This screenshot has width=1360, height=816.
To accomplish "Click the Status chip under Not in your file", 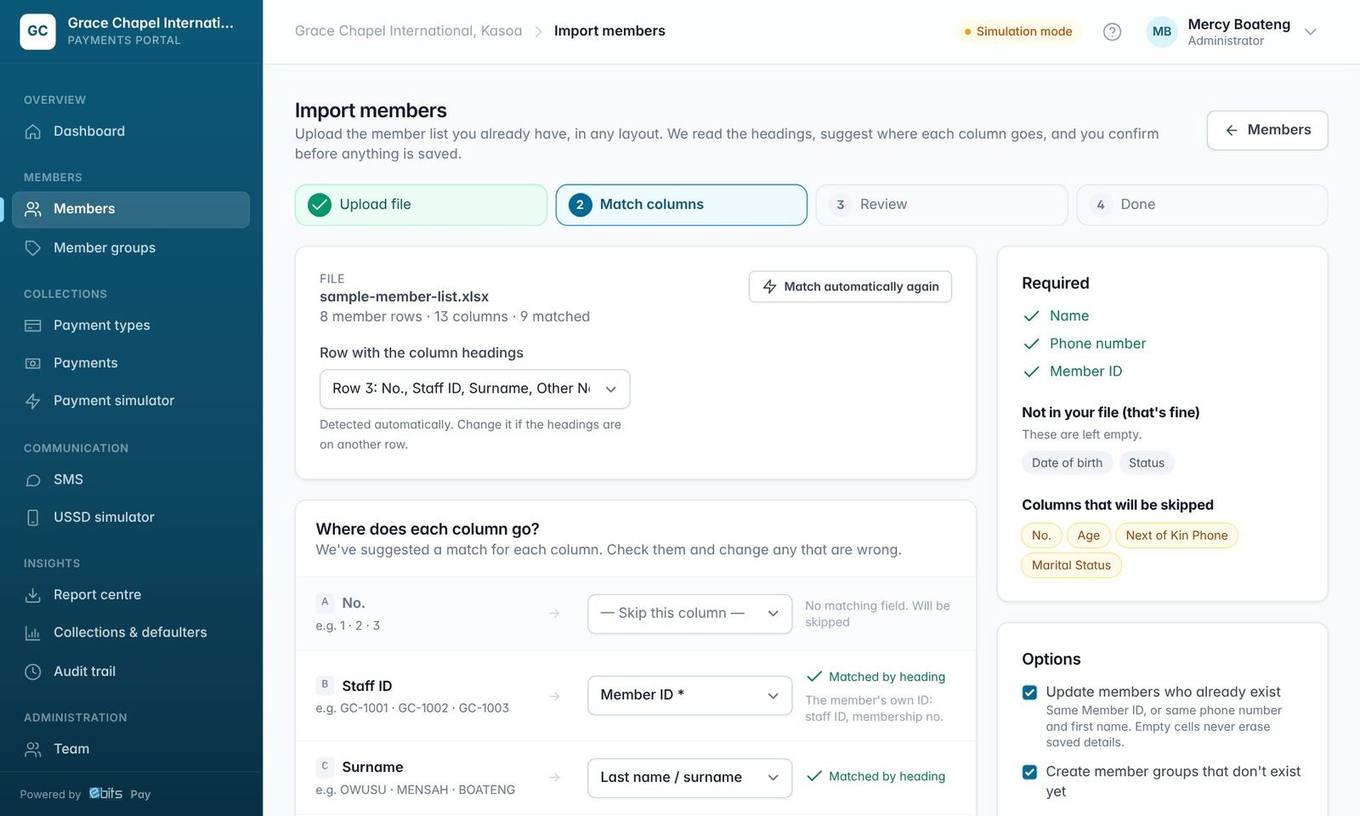I will [1147, 463].
